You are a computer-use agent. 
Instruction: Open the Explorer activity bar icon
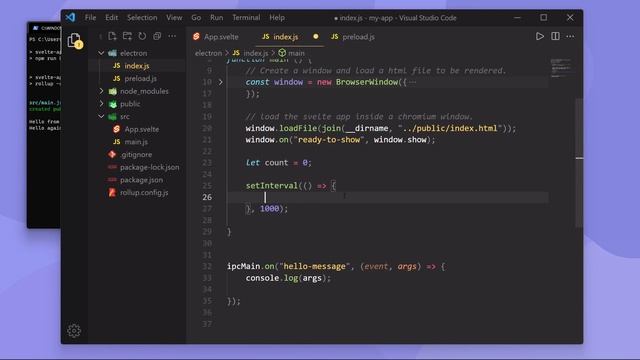click(x=75, y=41)
